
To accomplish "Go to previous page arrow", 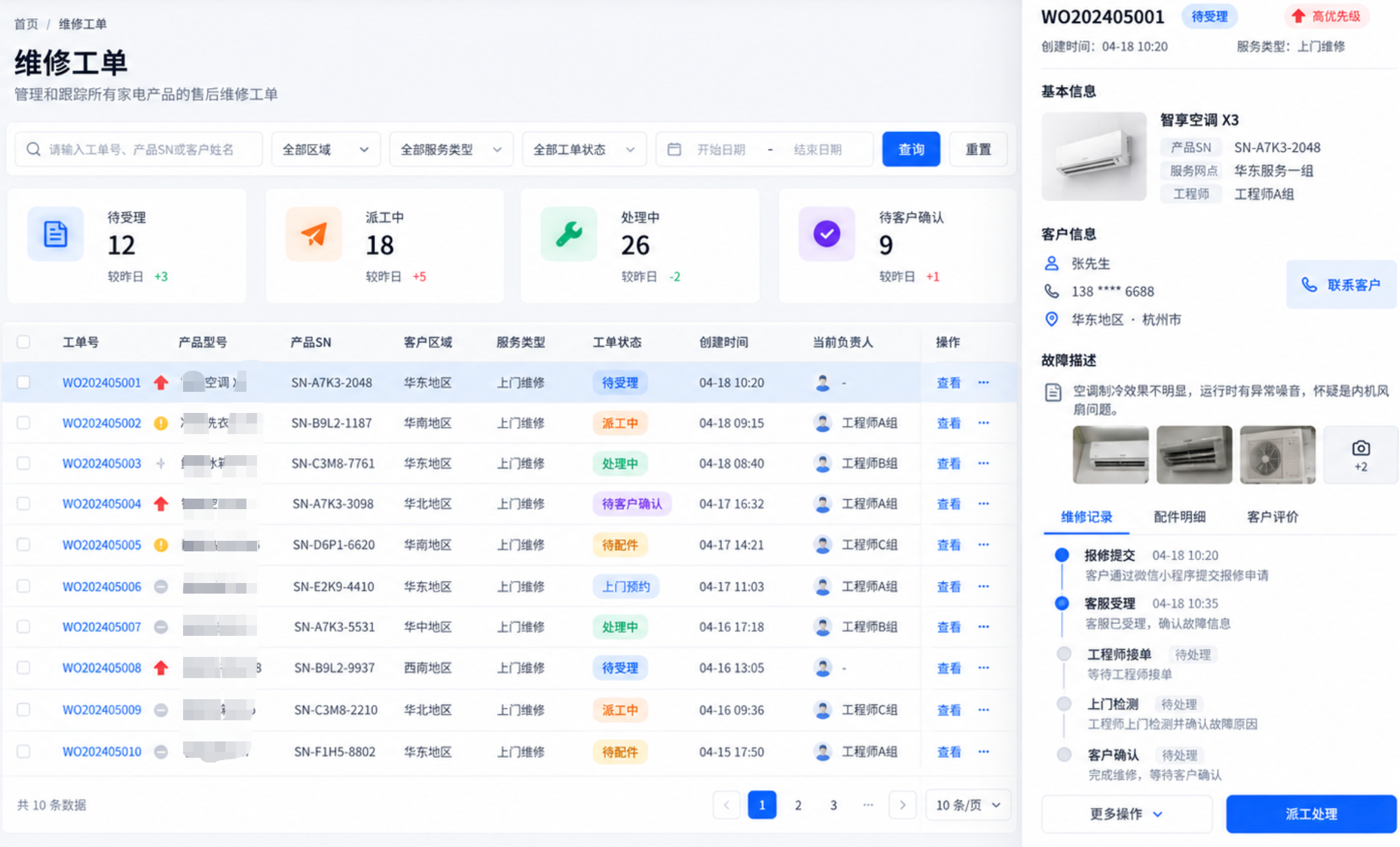I will coord(727,805).
